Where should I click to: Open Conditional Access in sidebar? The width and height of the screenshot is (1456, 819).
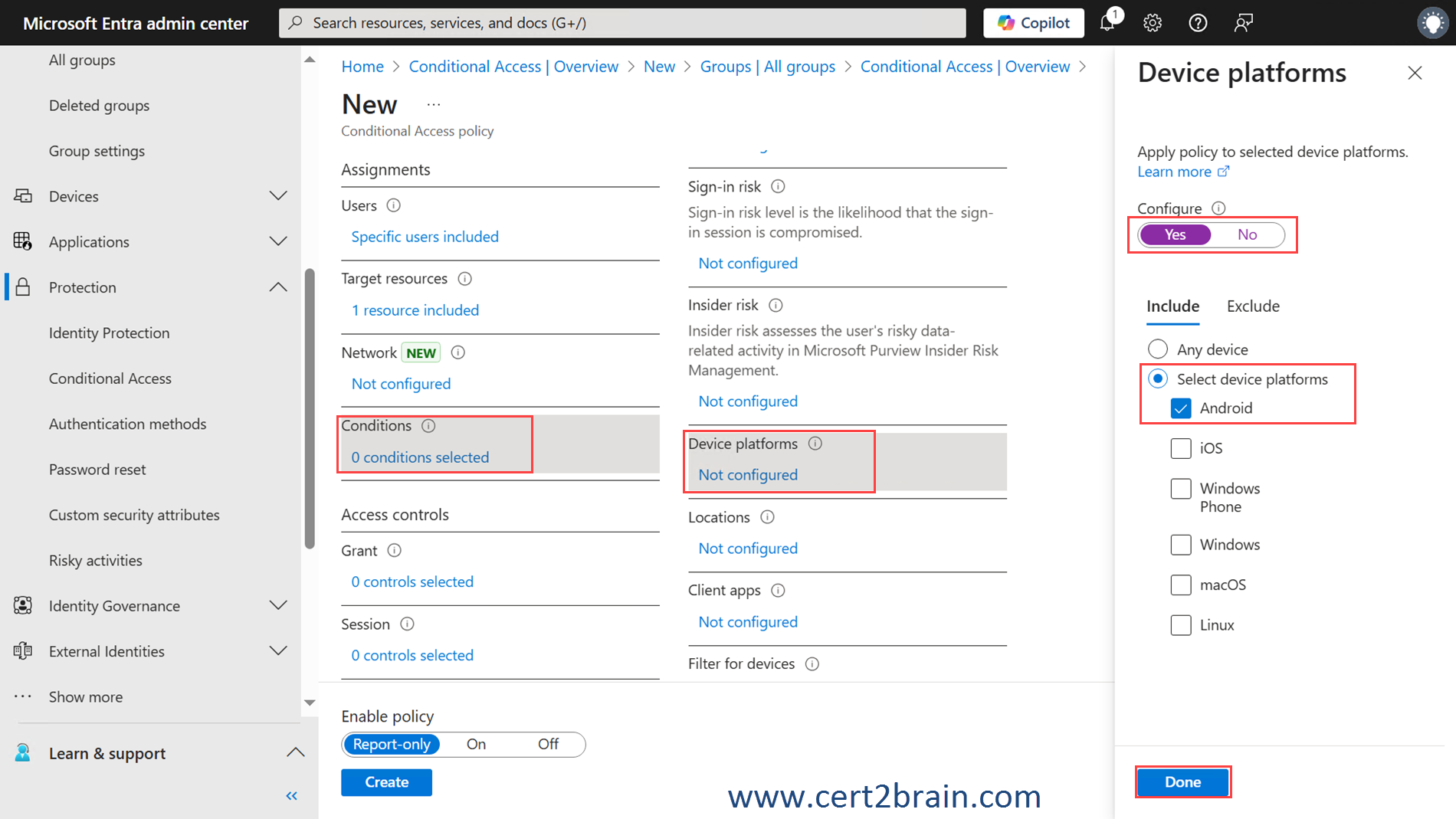pyautogui.click(x=110, y=378)
